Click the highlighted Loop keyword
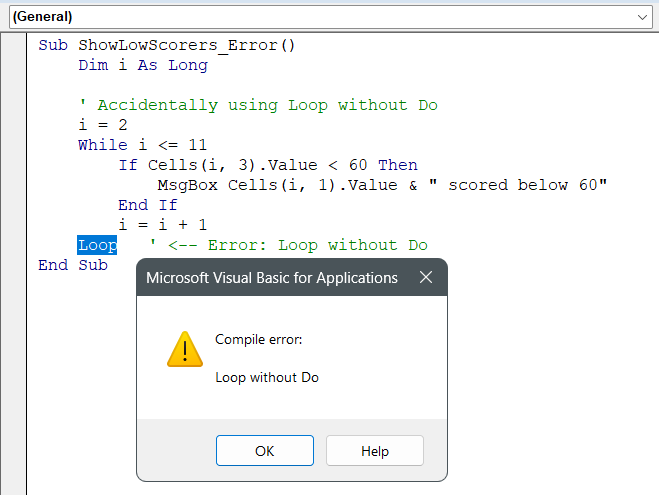This screenshot has width=659, height=495. click(97, 245)
